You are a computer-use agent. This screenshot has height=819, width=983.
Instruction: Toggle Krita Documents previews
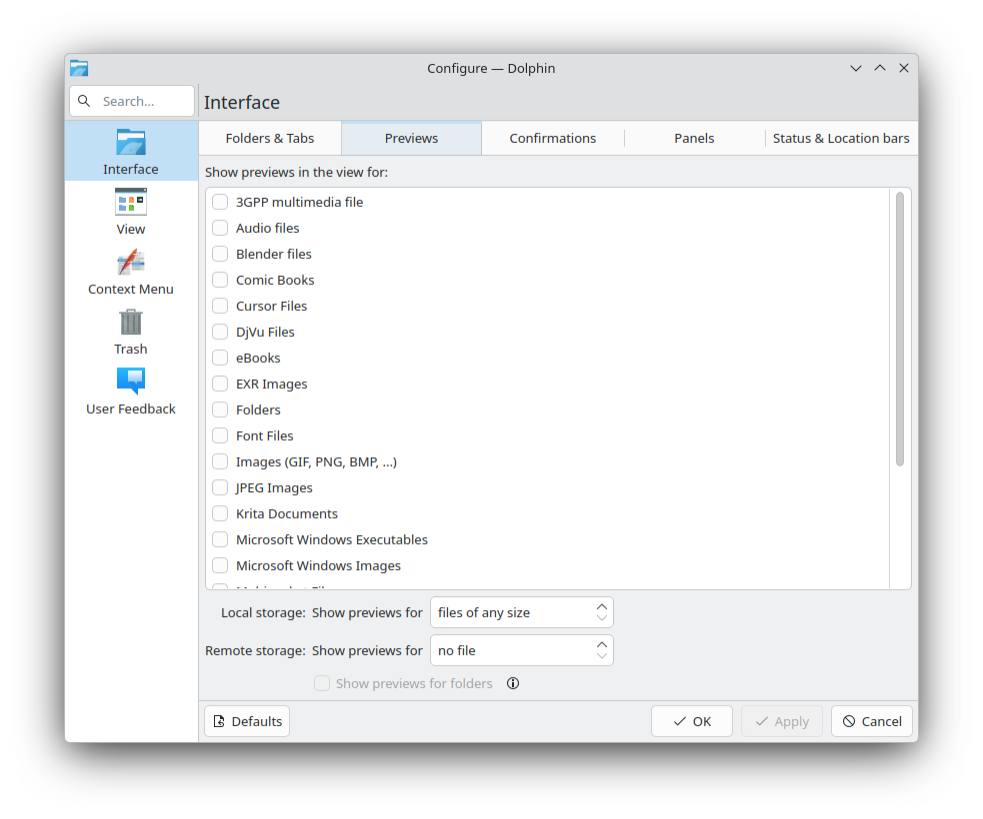click(x=220, y=513)
